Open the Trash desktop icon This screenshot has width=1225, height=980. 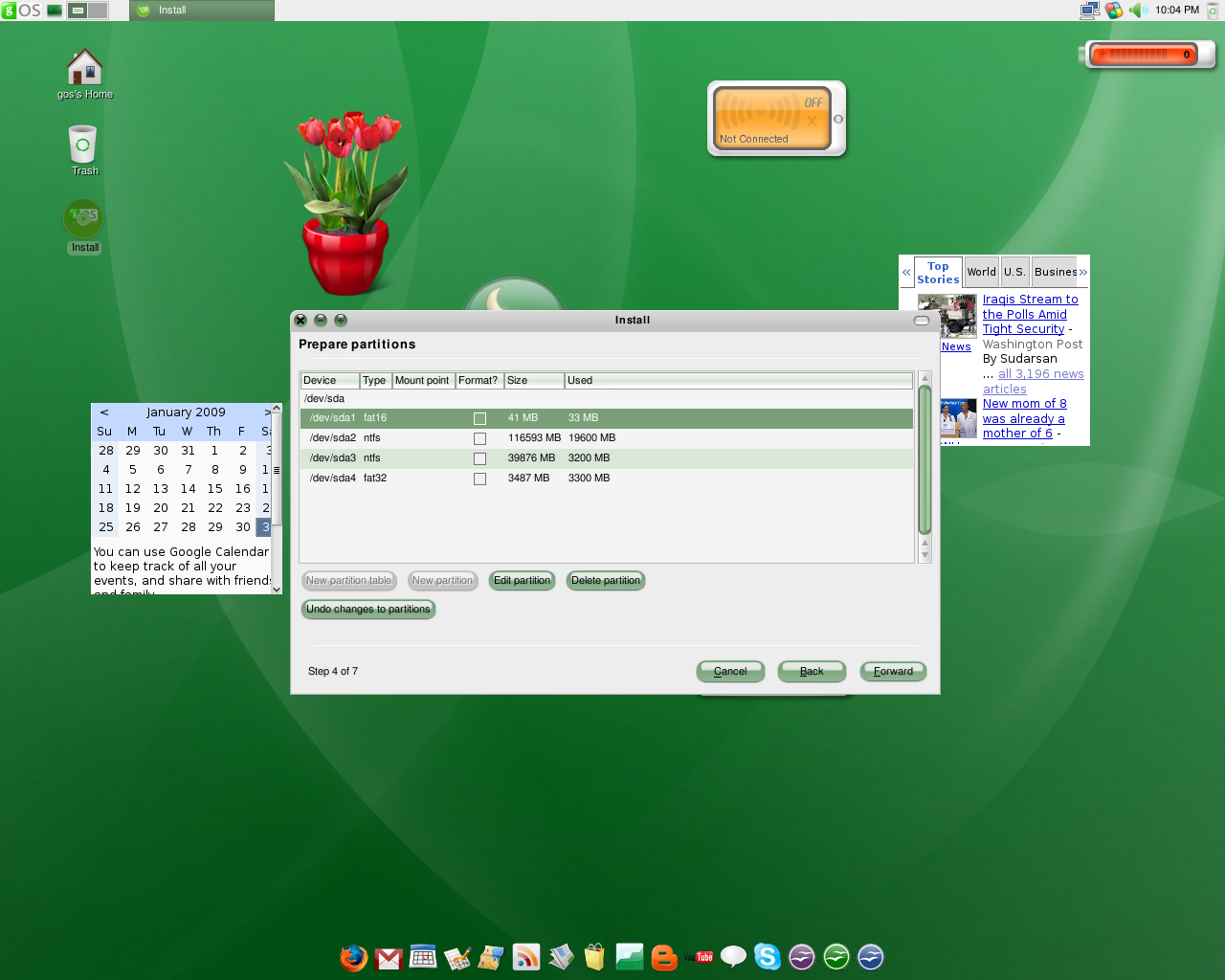[84, 151]
